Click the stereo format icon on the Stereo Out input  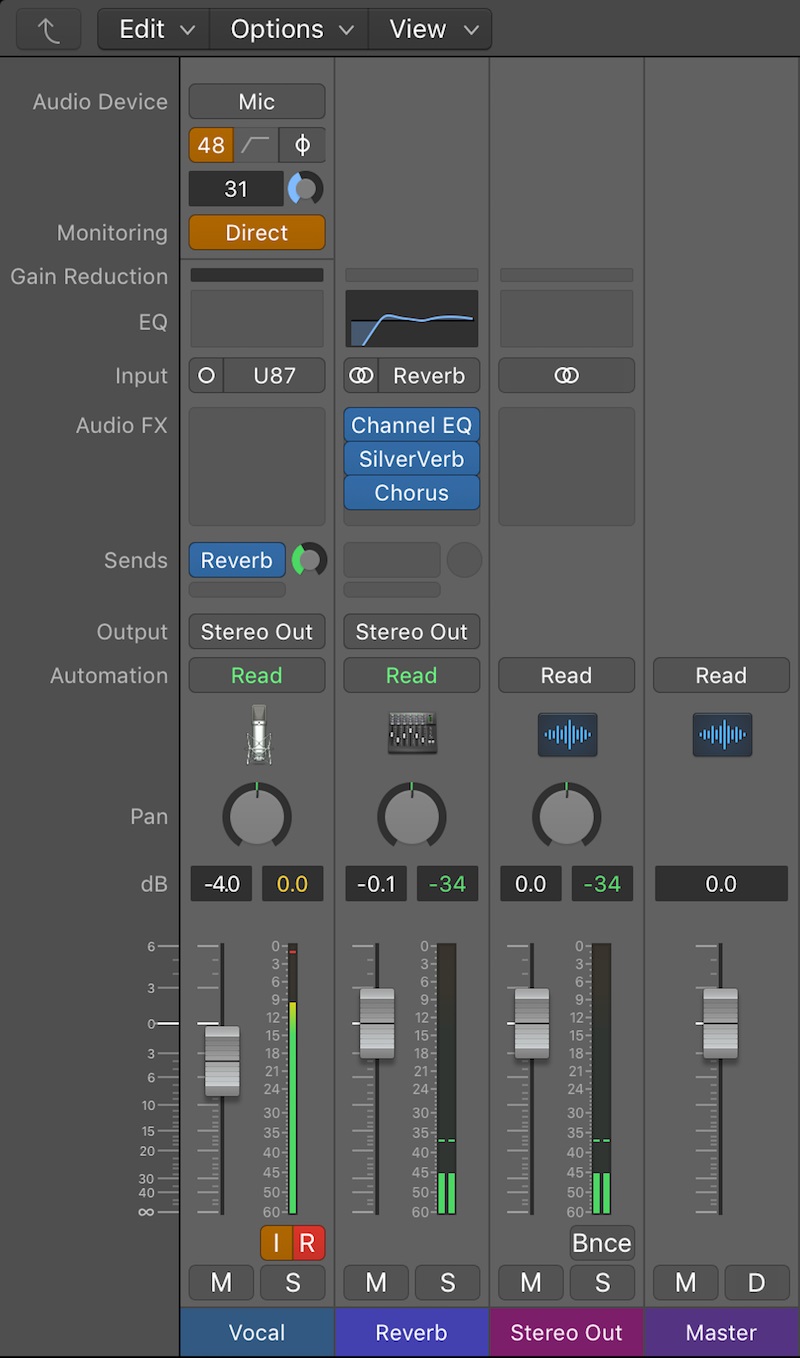[567, 376]
